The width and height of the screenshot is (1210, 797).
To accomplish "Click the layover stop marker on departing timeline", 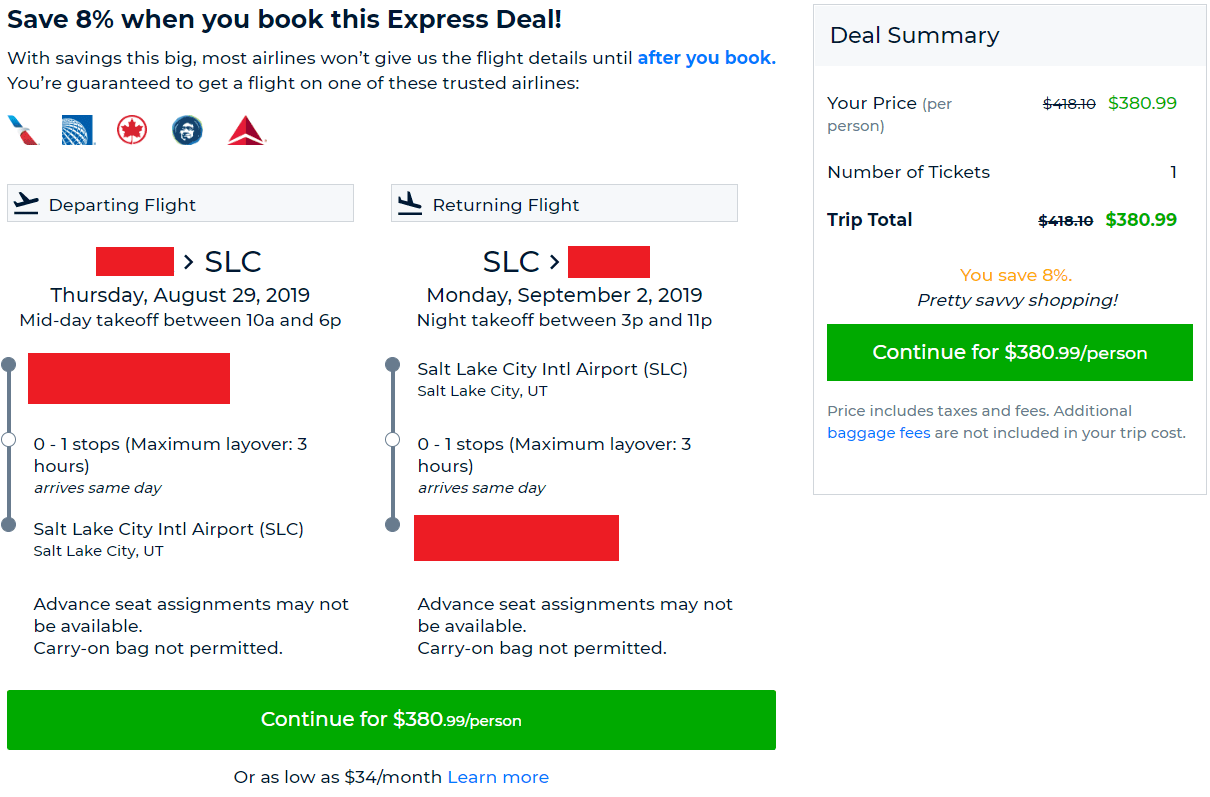I will [x=8, y=439].
